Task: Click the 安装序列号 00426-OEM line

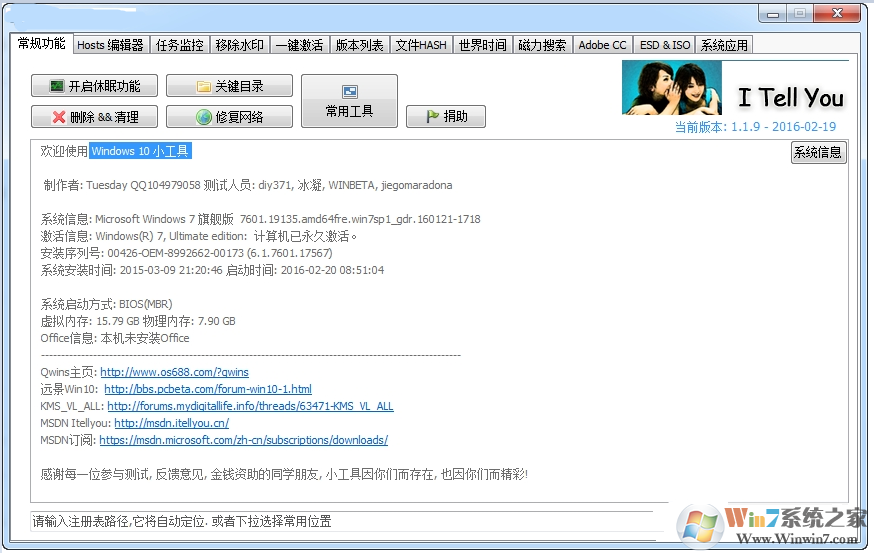Action: (186, 253)
